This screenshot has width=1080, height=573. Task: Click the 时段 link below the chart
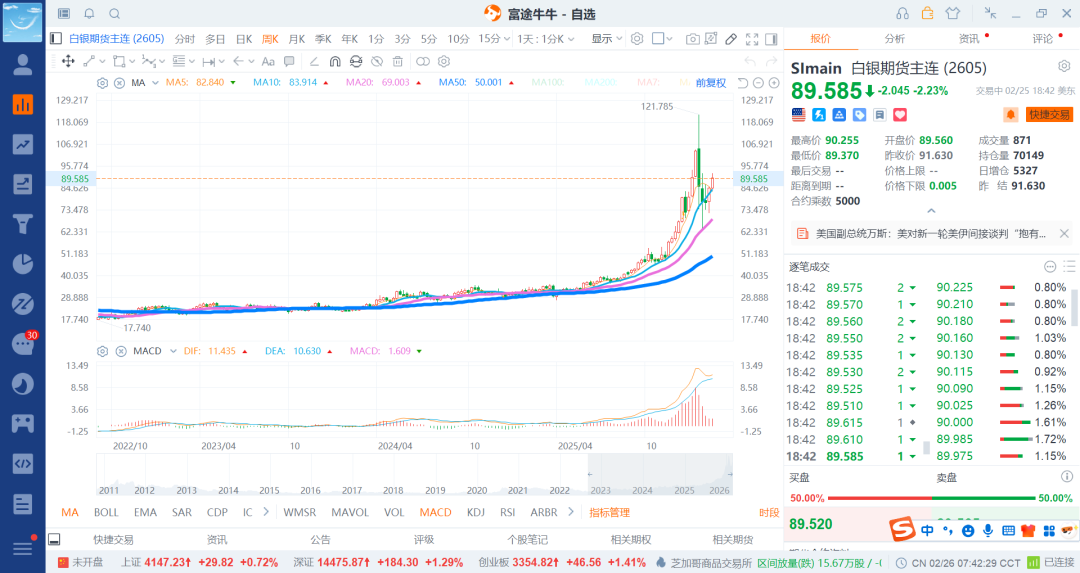[x=769, y=513]
